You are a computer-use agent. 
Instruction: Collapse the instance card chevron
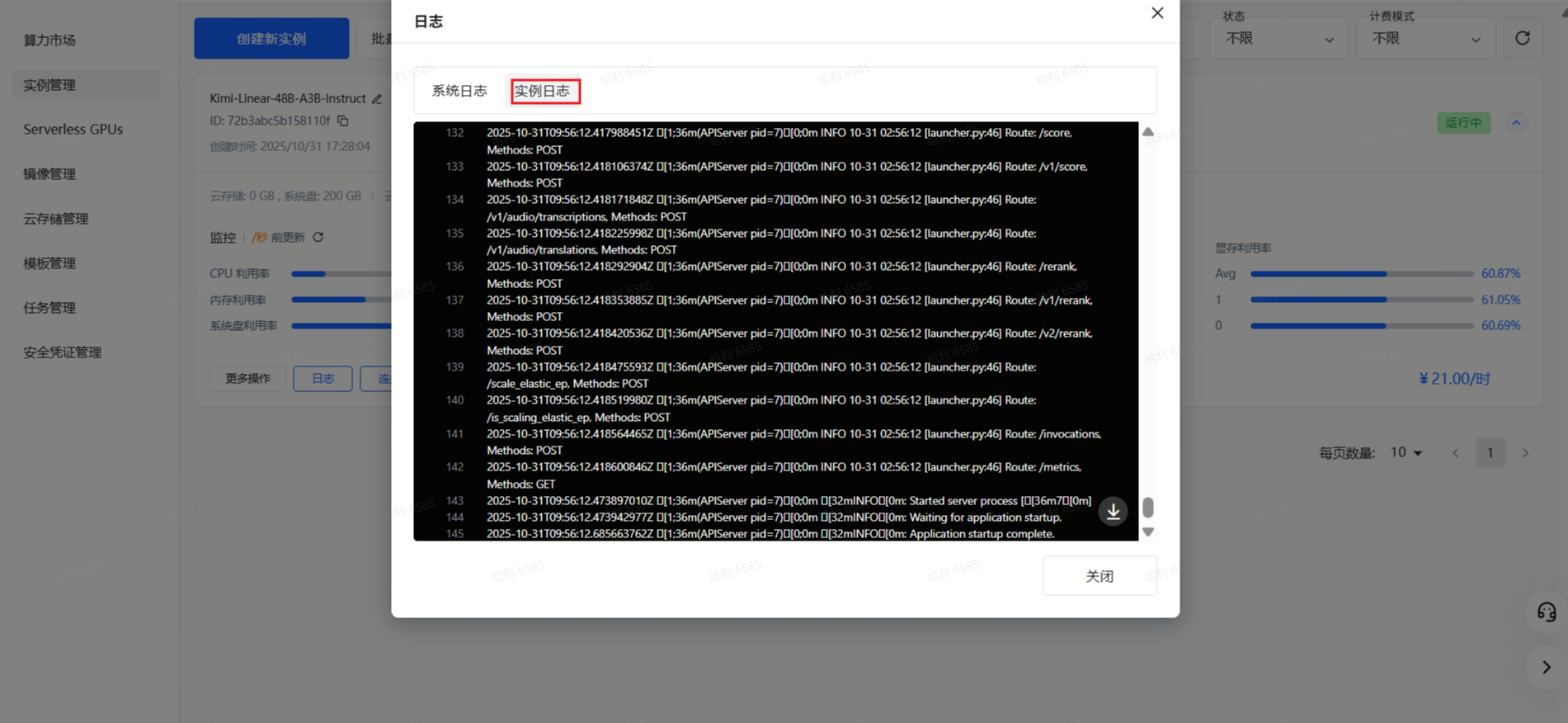[x=1516, y=123]
